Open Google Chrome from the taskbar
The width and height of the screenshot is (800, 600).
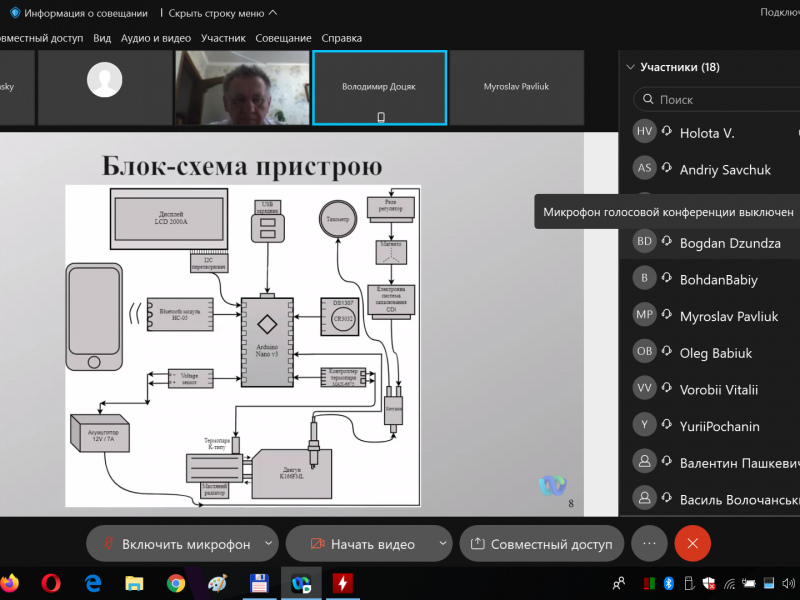176,582
